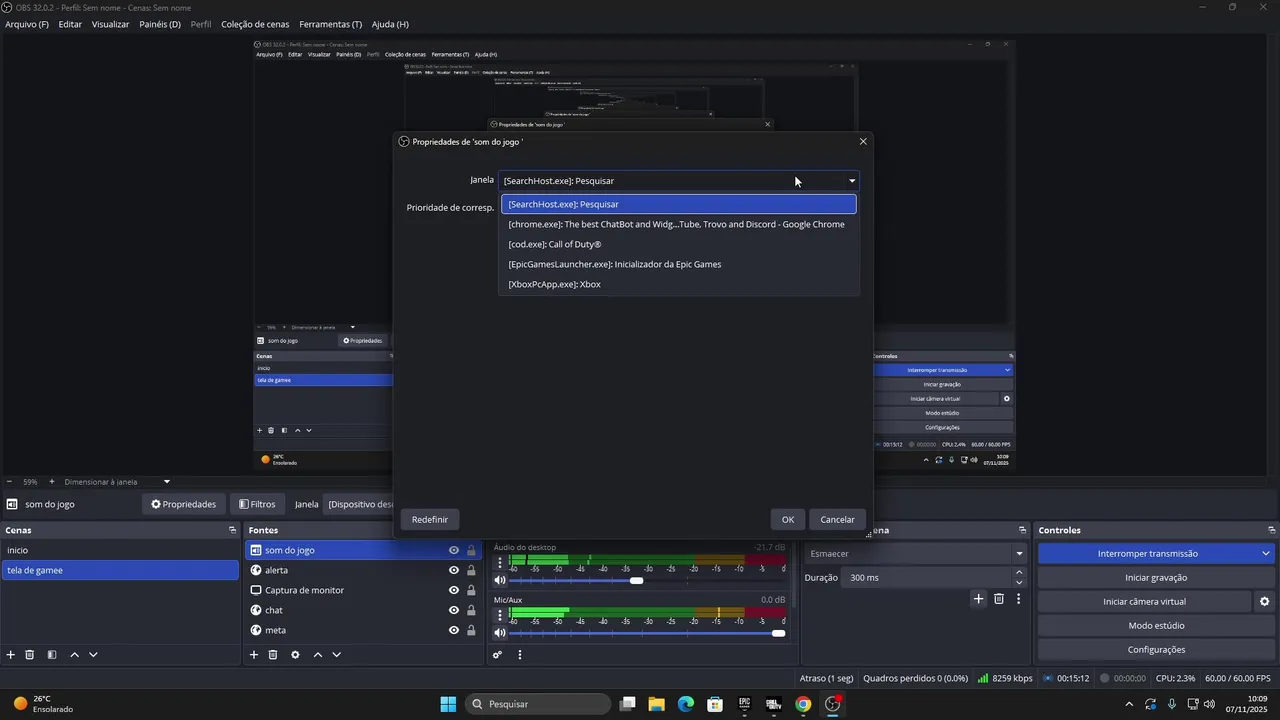Viewport: 1280px width, 720px height.
Task: Pick EpicGamesLauncher.exe from the window list
Action: pos(679,264)
